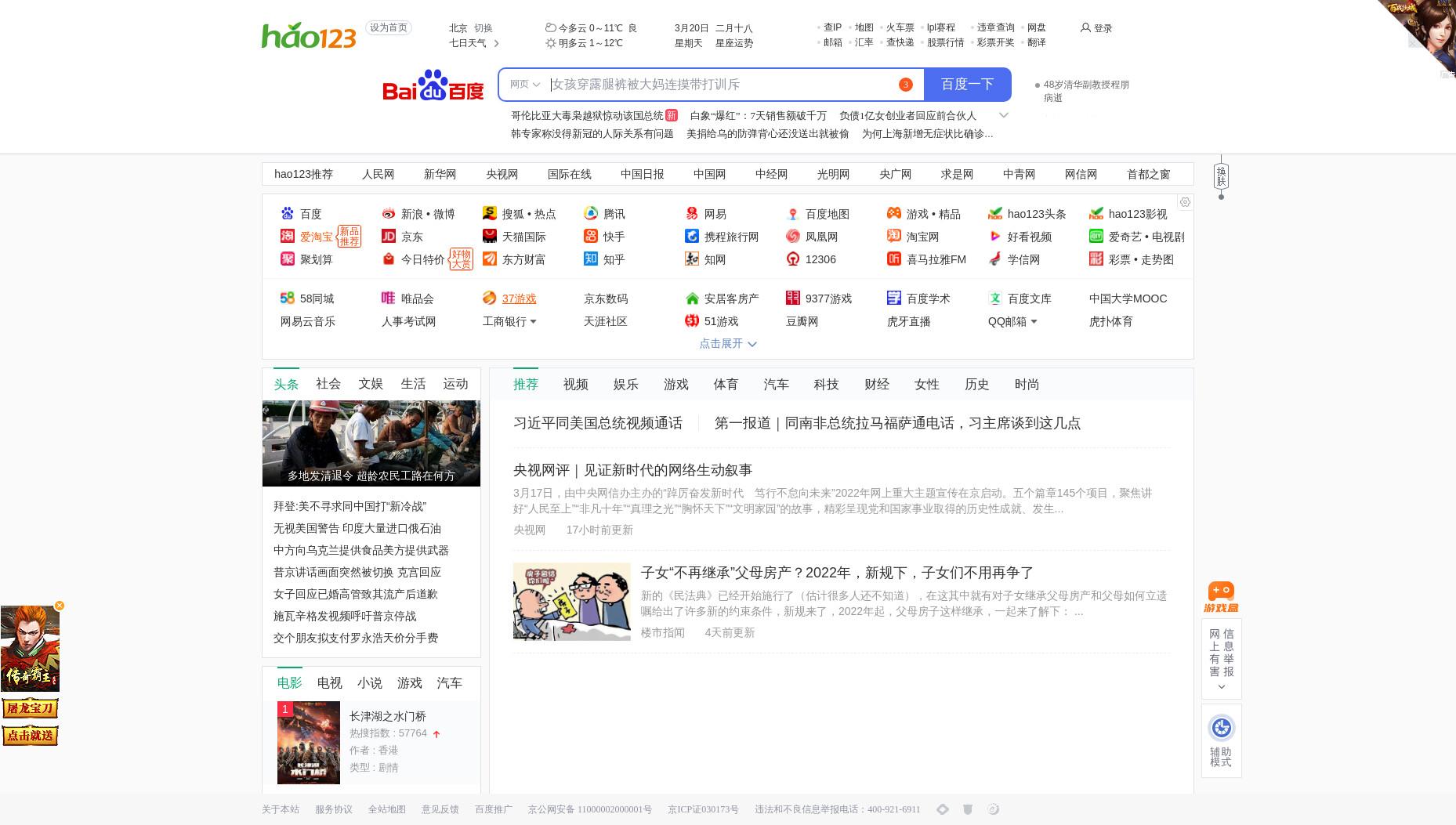Open 央视网评 article headline
The height and width of the screenshot is (825, 1456).
(x=632, y=470)
